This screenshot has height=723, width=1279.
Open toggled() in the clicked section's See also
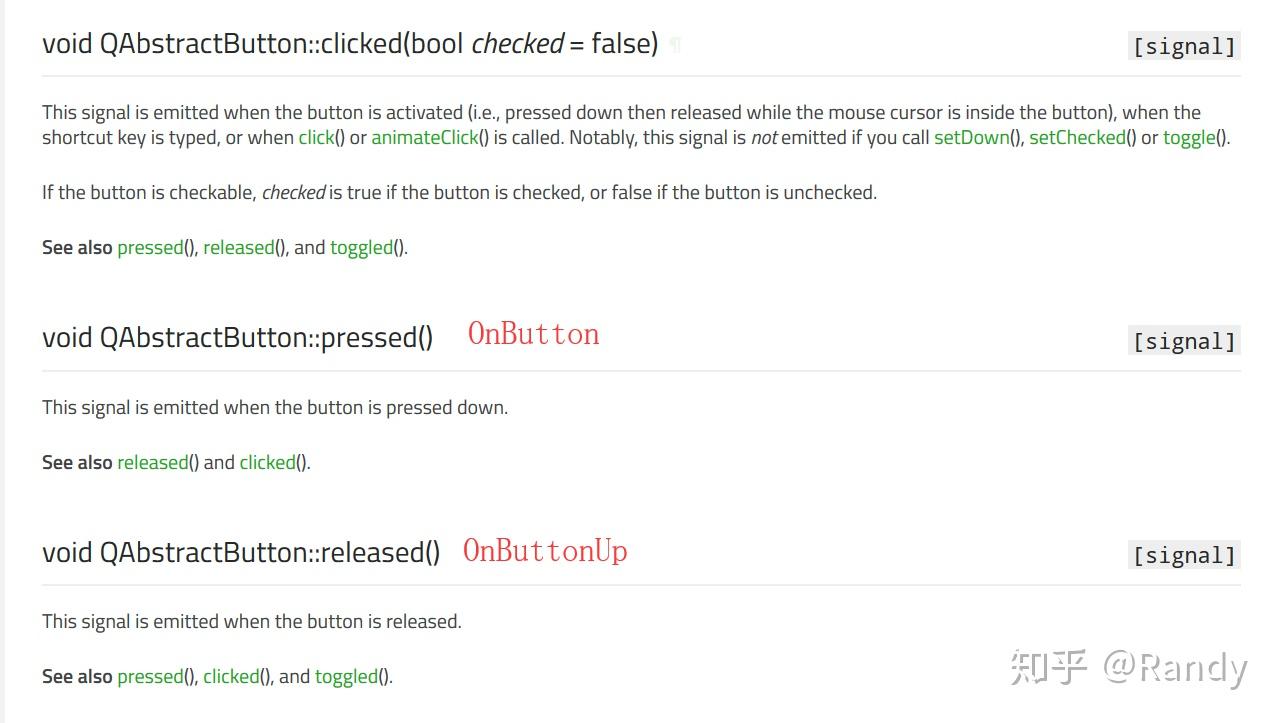(361, 248)
